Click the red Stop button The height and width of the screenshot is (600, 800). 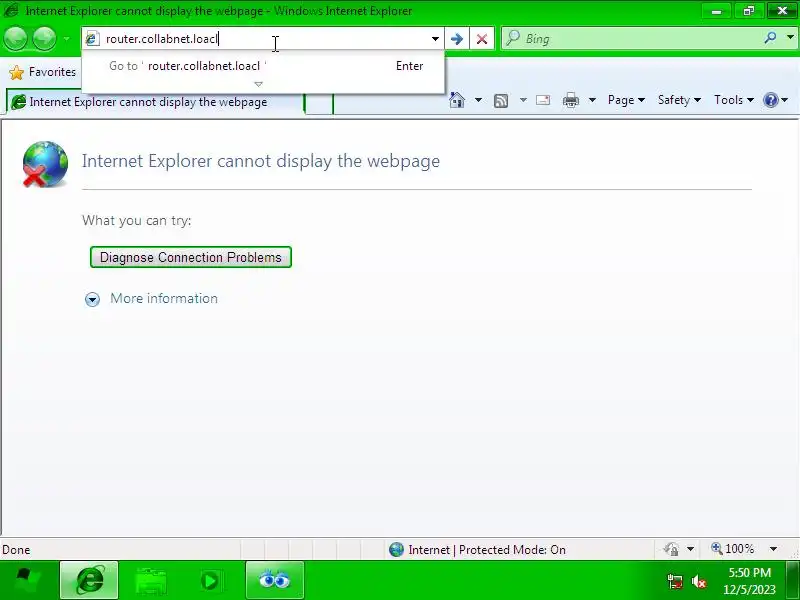pos(481,39)
